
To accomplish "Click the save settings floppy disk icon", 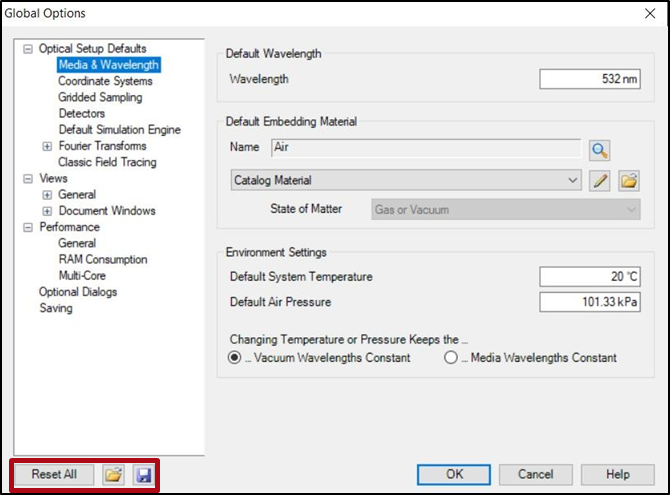I will [x=143, y=474].
